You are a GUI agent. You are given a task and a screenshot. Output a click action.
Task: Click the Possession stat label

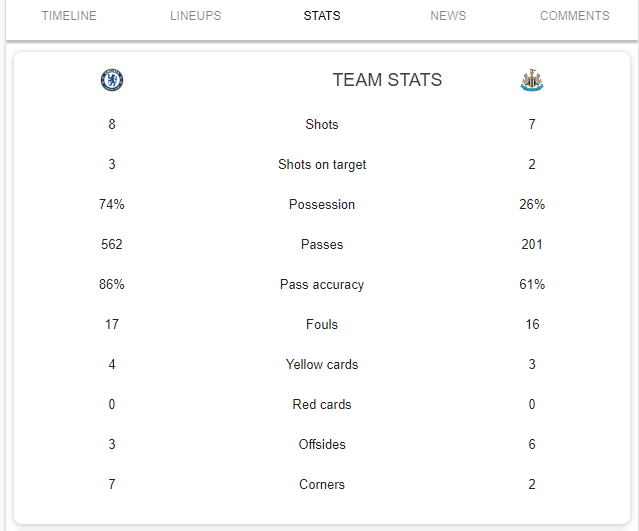tap(322, 205)
